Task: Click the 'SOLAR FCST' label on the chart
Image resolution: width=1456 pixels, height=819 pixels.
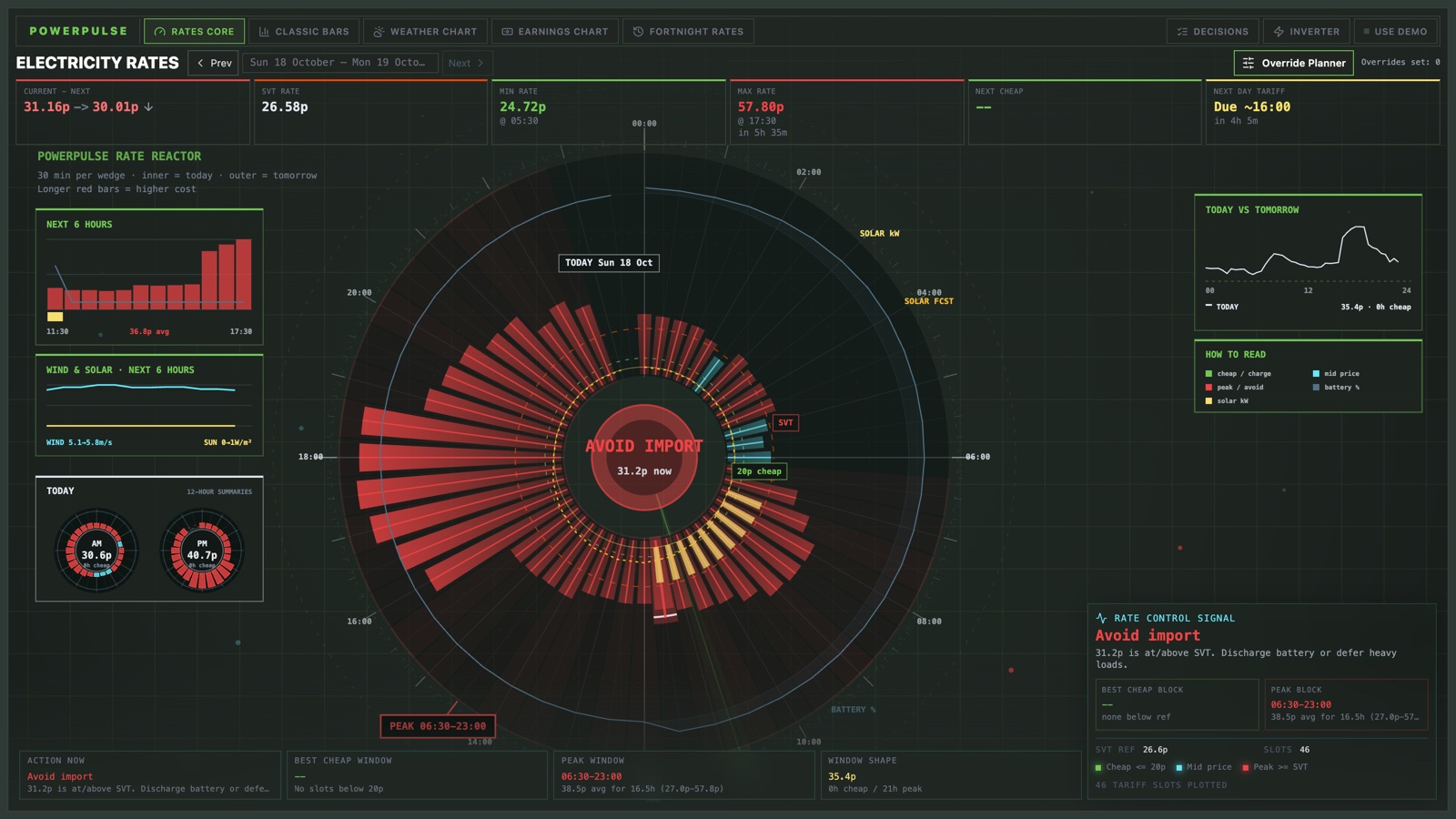Action: click(929, 301)
